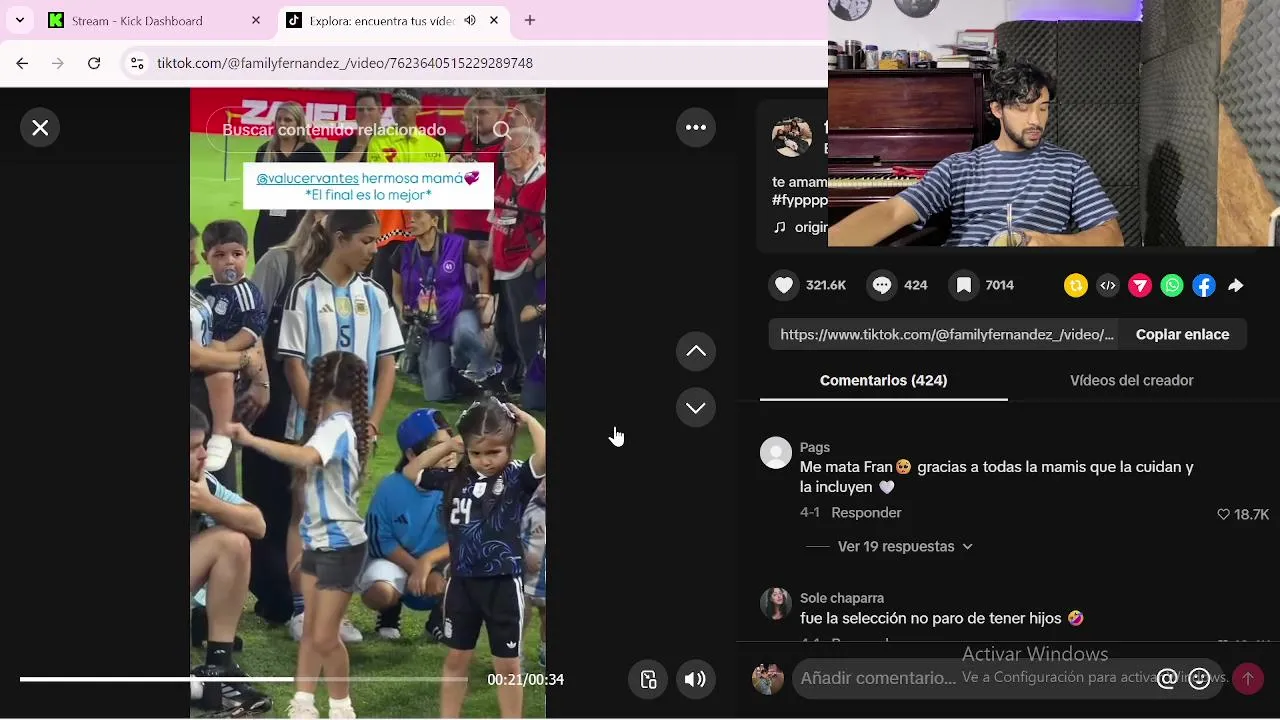This screenshot has width=1280, height=720.
Task: Close the TikTok Explora tab
Action: [494, 20]
